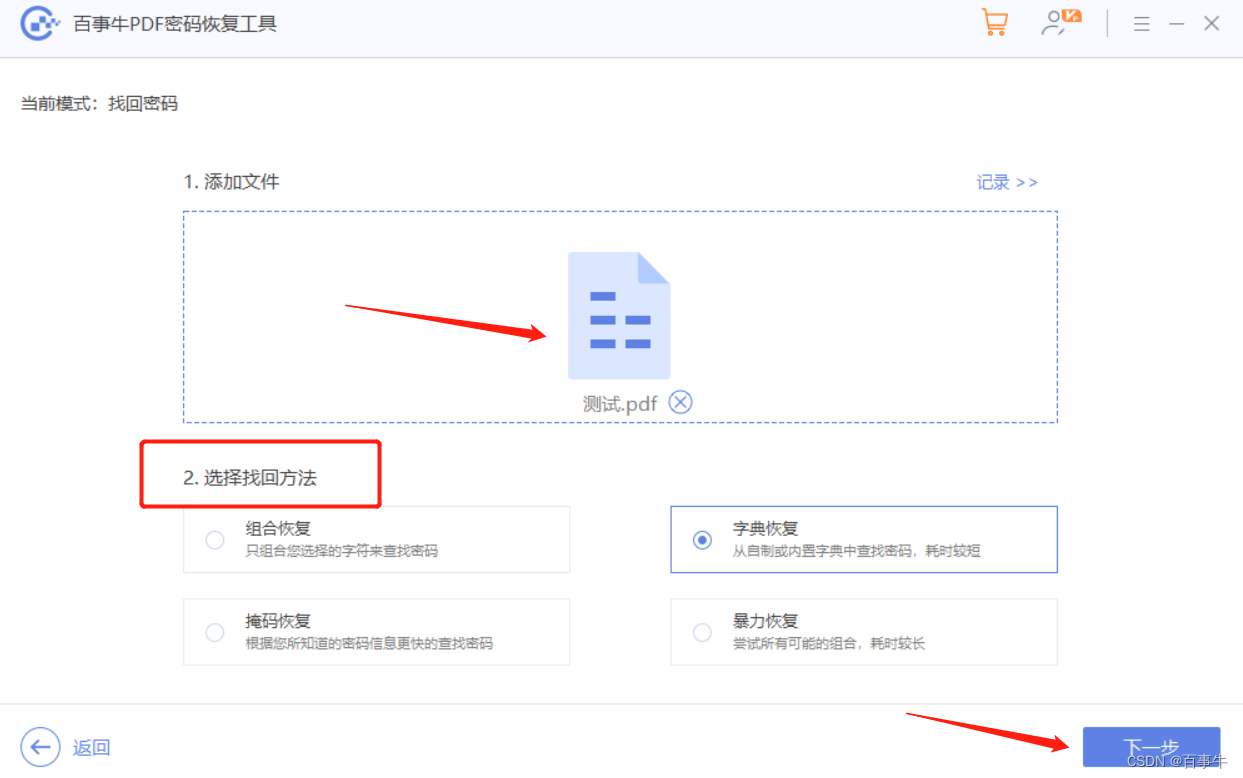Viewport: 1243px width, 778px height.
Task: Click description 尝试所有可能的组合，耗时较长
Action: click(x=829, y=643)
